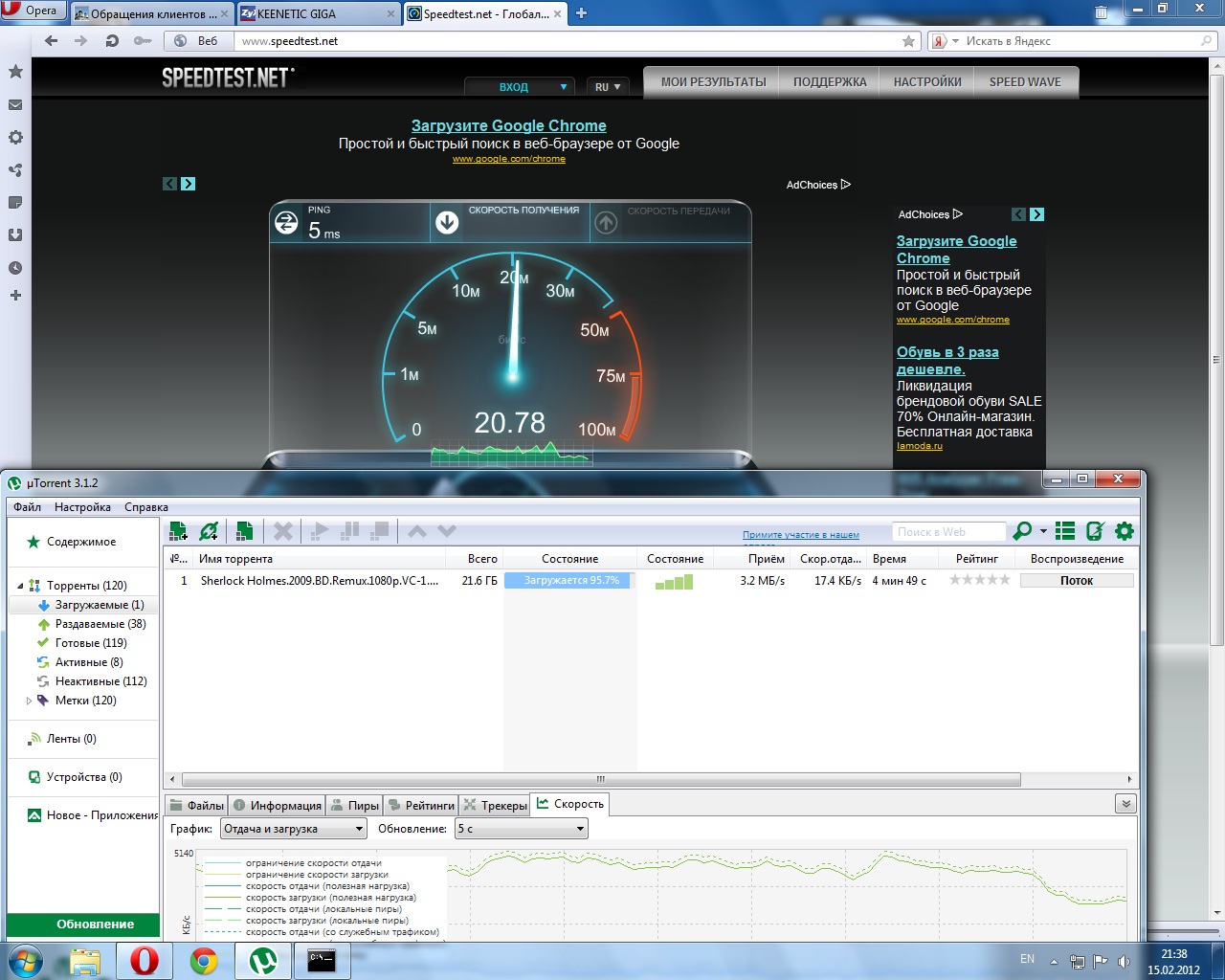Open Opera mail panel icon

pos(15,104)
